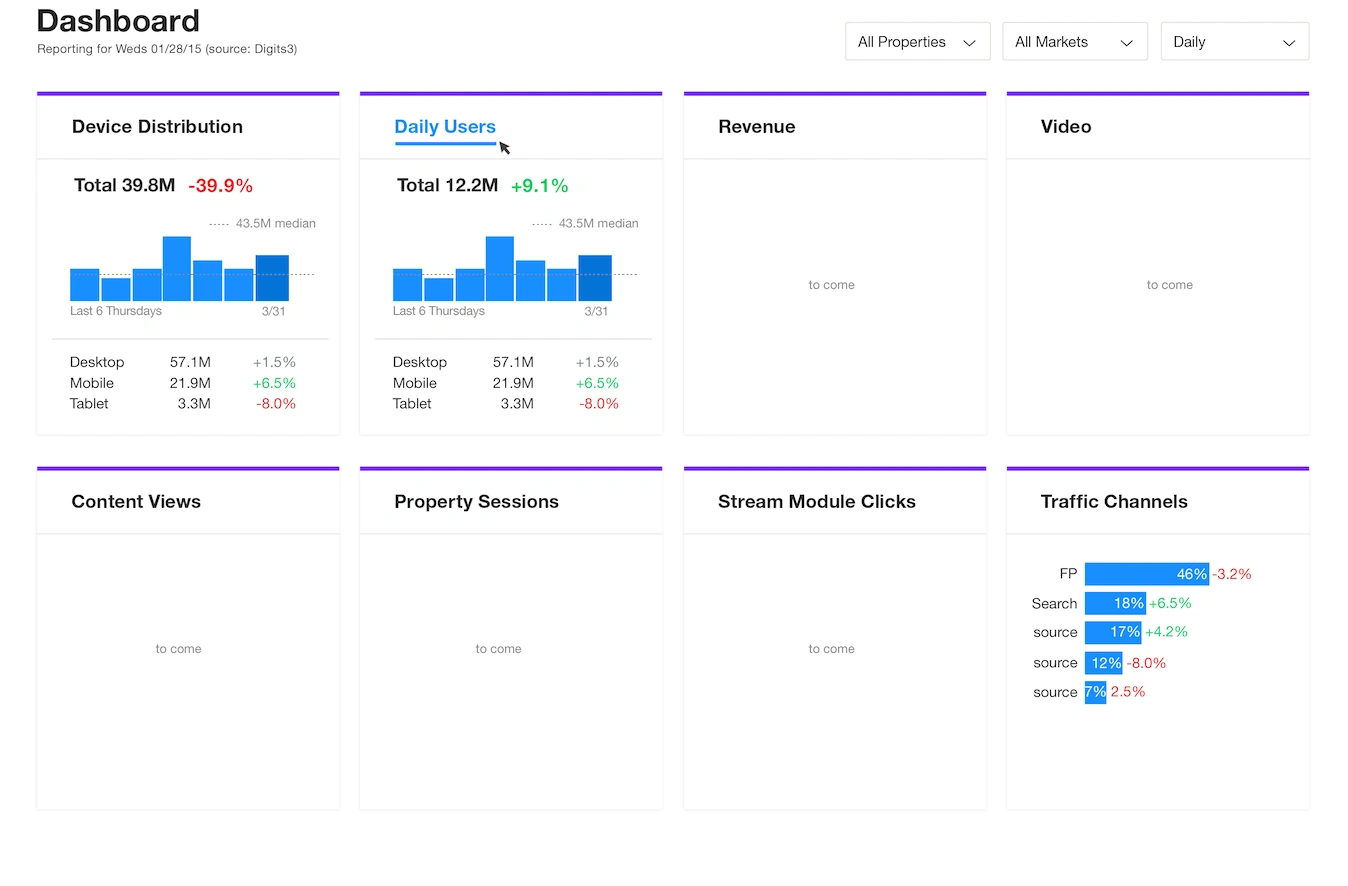Open the Video card header
The height and width of the screenshot is (886, 1348).
(x=1066, y=127)
